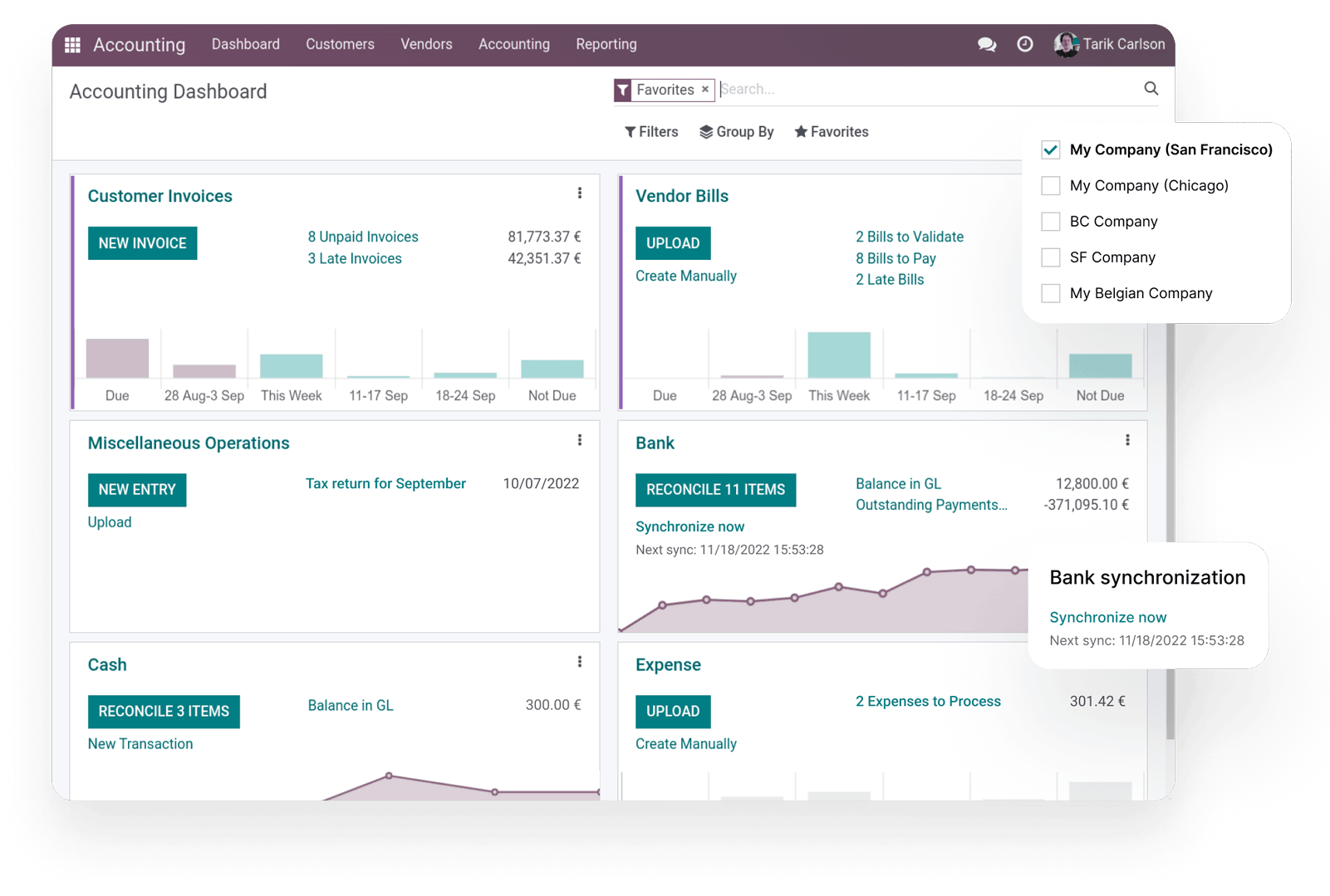The width and height of the screenshot is (1330, 896).
Task: Click Due bar in Customer Invoices chart
Action: [117, 359]
